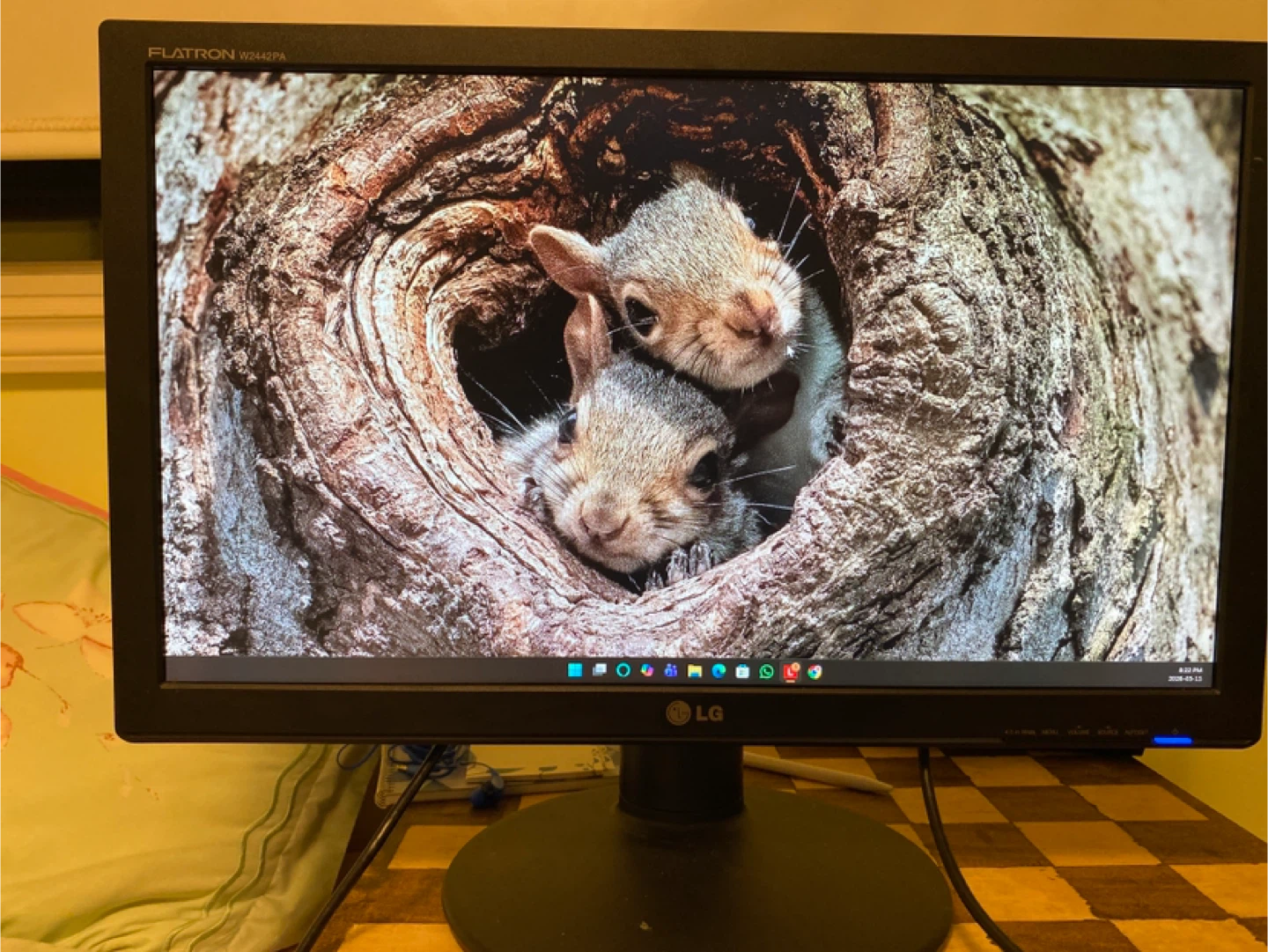Launch Google Chrome from the taskbar

[x=815, y=672]
